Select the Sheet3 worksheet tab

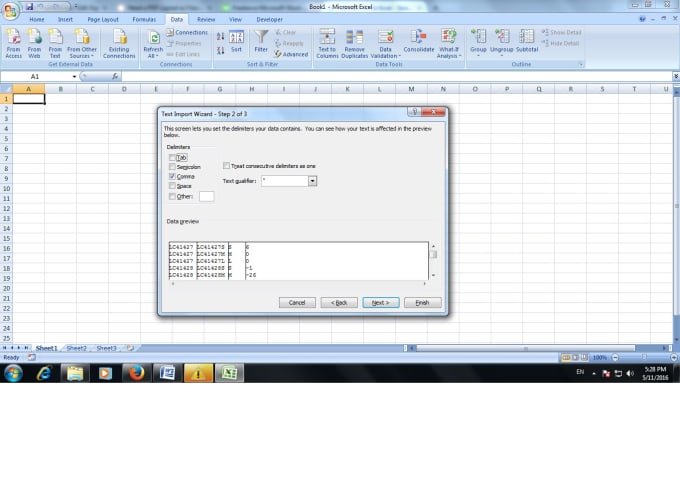(106, 348)
